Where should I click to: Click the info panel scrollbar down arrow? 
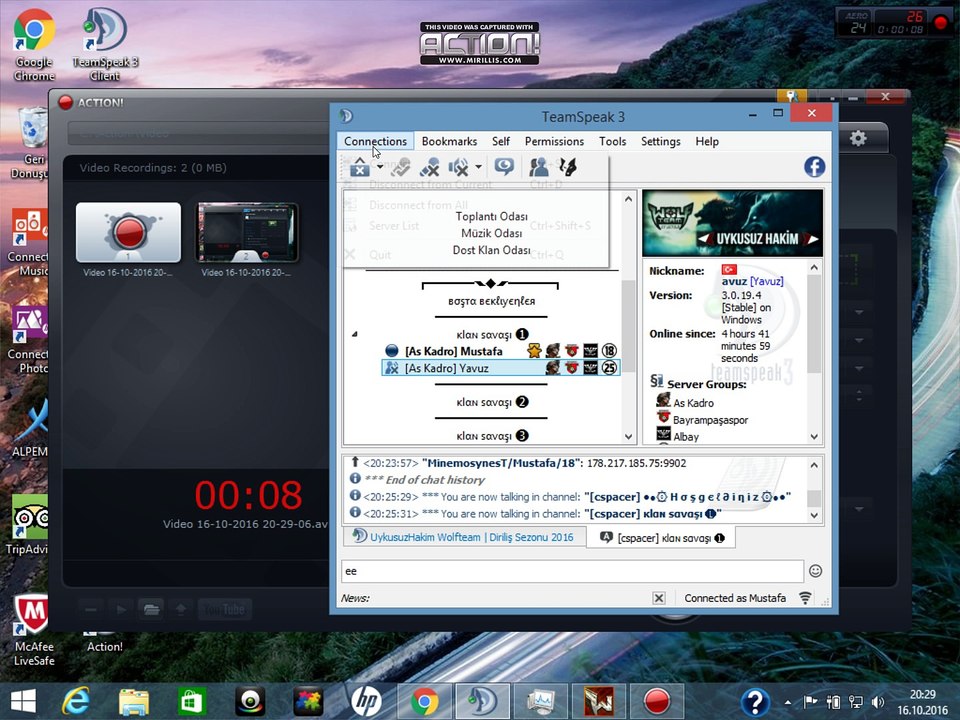click(814, 437)
